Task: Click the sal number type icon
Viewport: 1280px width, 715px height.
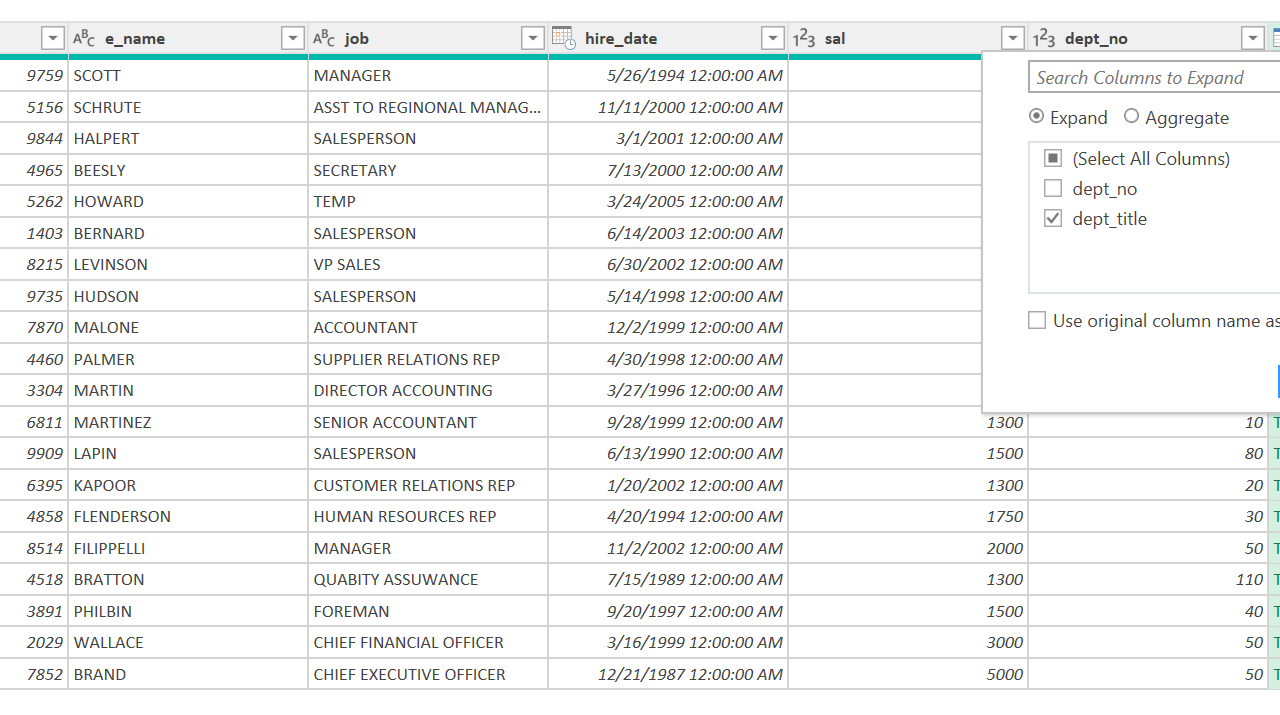Action: coord(804,39)
